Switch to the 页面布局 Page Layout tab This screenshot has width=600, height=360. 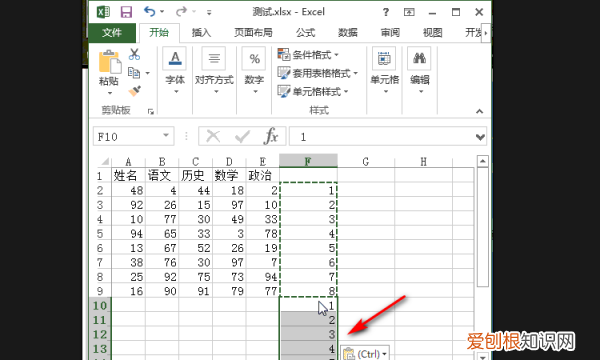coord(253,33)
